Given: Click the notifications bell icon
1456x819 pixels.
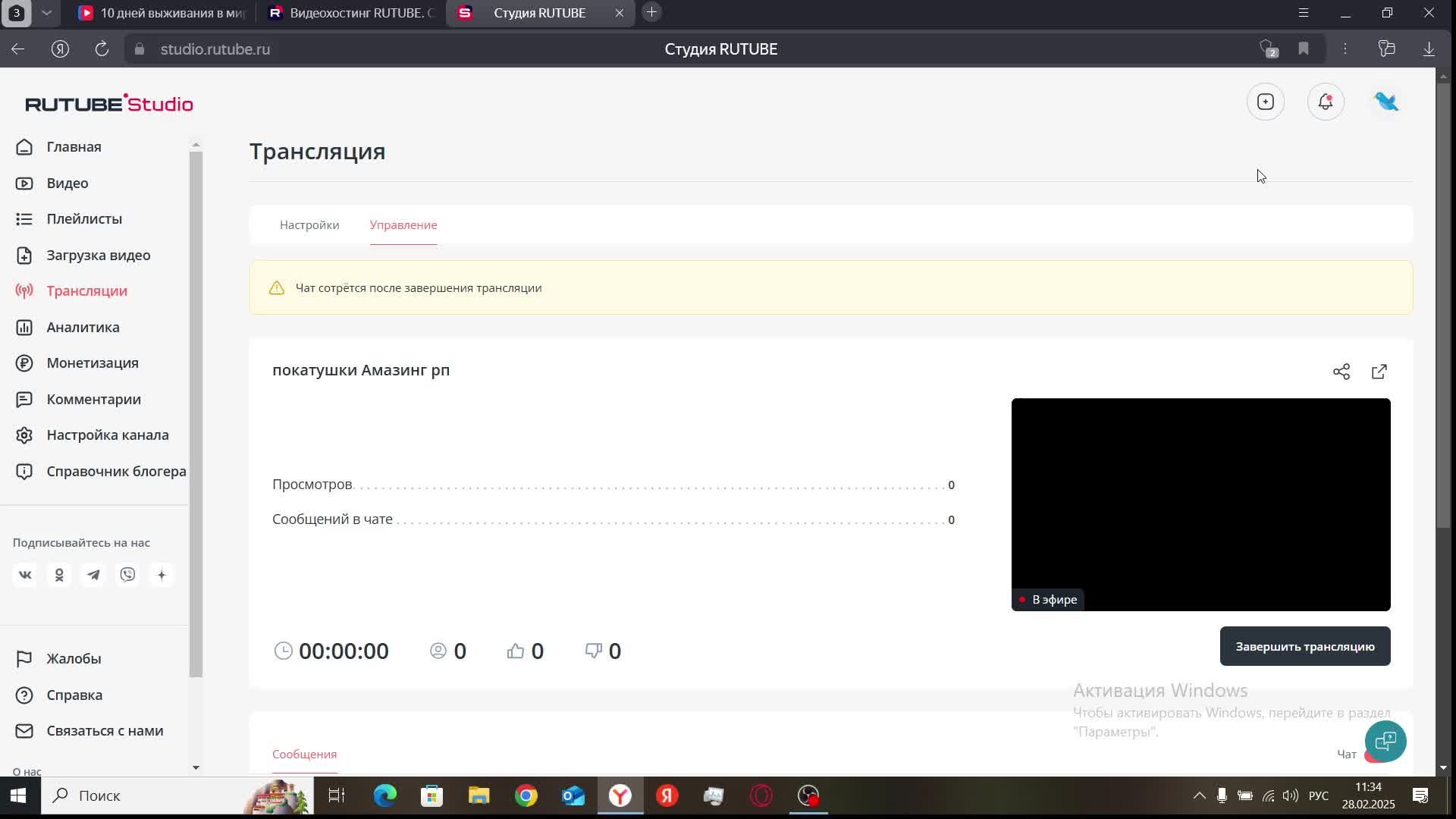Looking at the screenshot, I should (1325, 102).
